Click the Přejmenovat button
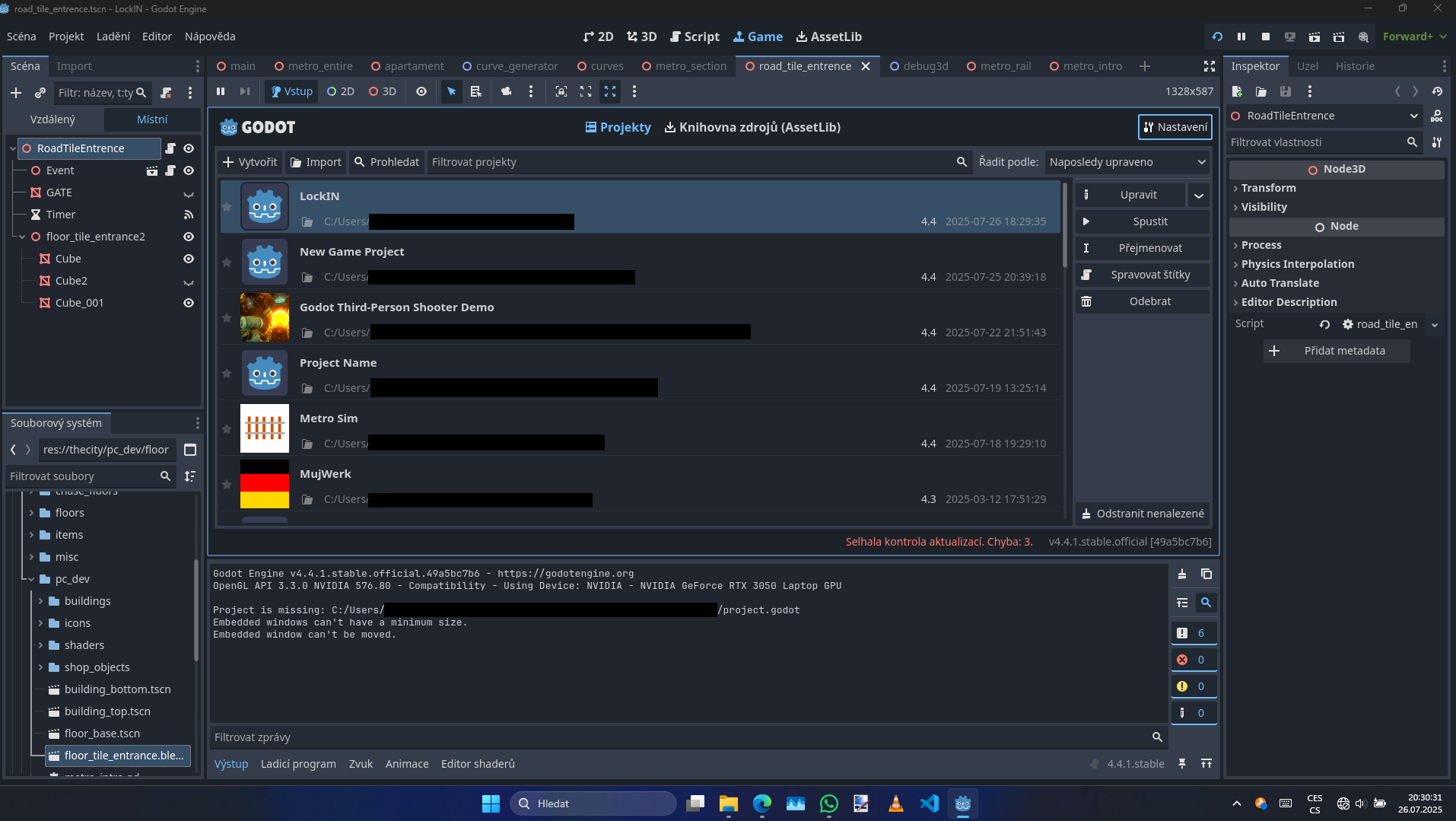Screen dimensions: 1456x821 click(1142, 248)
